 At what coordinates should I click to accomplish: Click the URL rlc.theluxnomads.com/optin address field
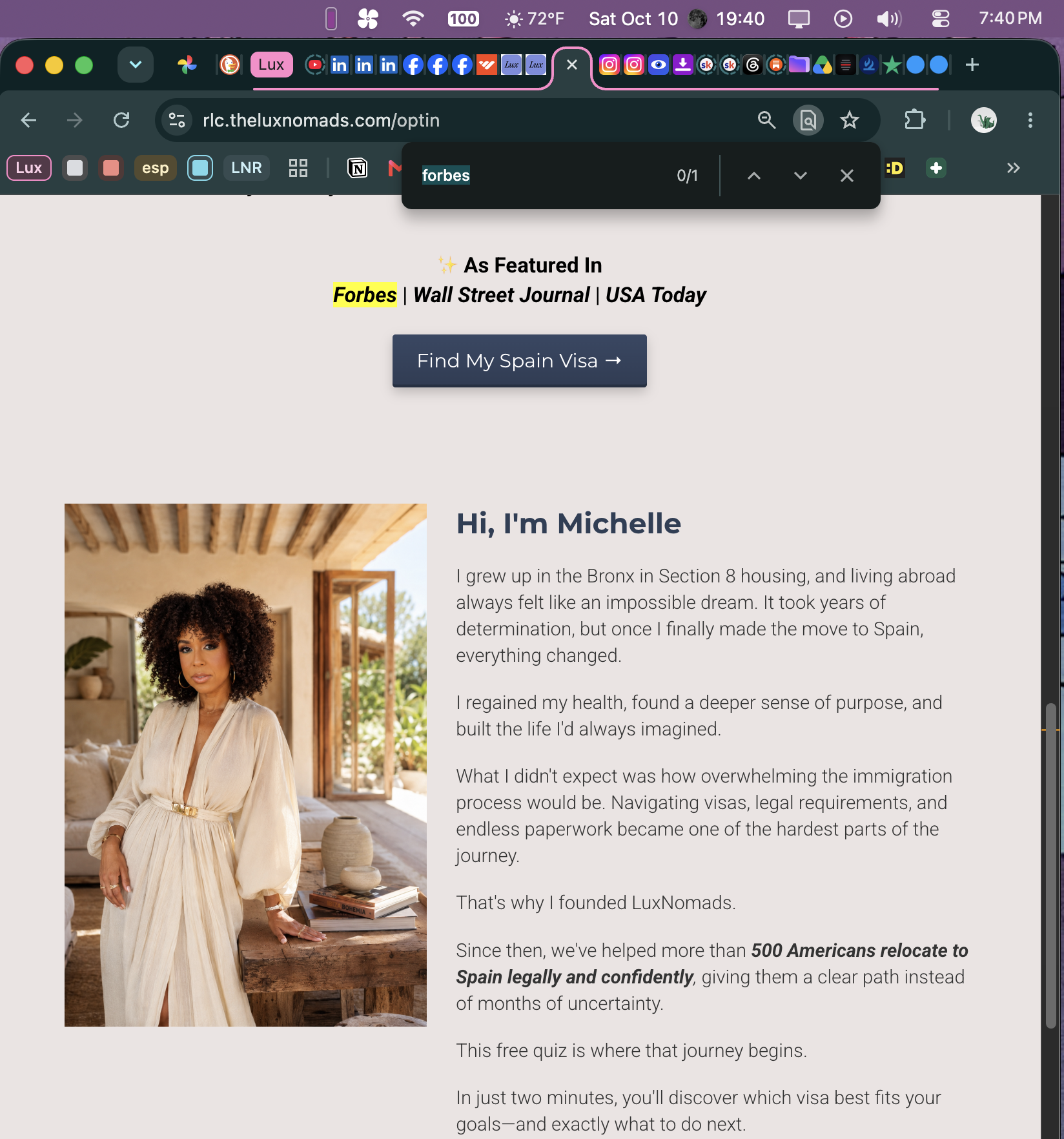coord(321,120)
